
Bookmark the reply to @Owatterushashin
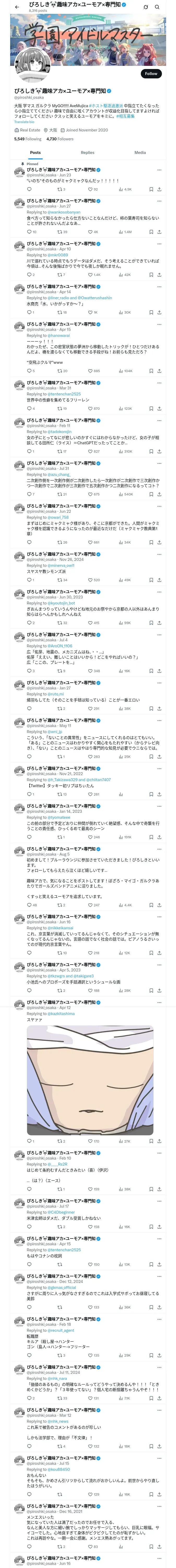click(x=151, y=312)
